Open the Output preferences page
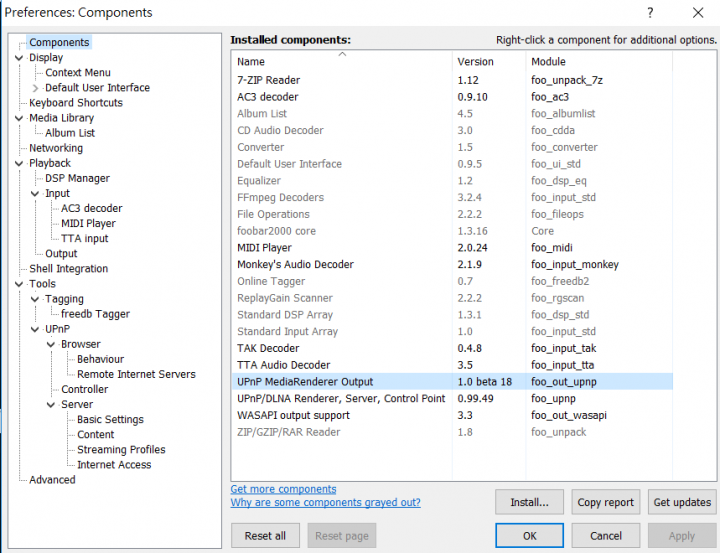The width and height of the screenshot is (720, 553). pyautogui.click(x=62, y=254)
